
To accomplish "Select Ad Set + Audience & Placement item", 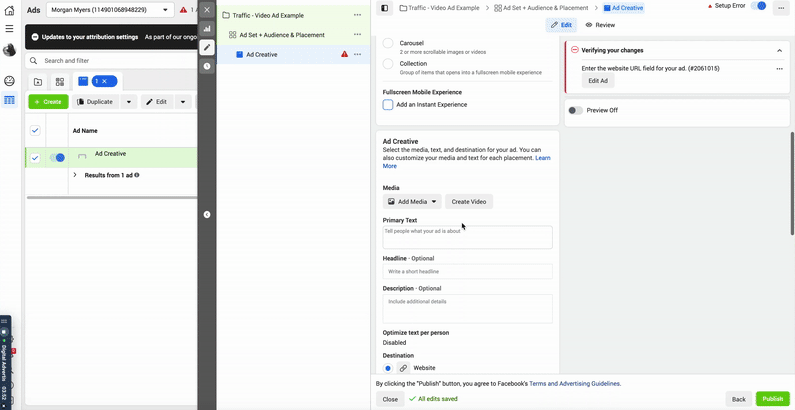I will pos(281,35).
